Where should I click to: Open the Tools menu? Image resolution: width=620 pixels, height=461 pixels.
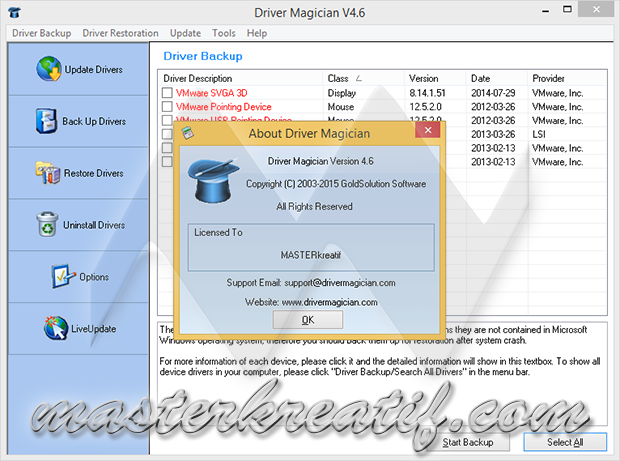coord(223,33)
